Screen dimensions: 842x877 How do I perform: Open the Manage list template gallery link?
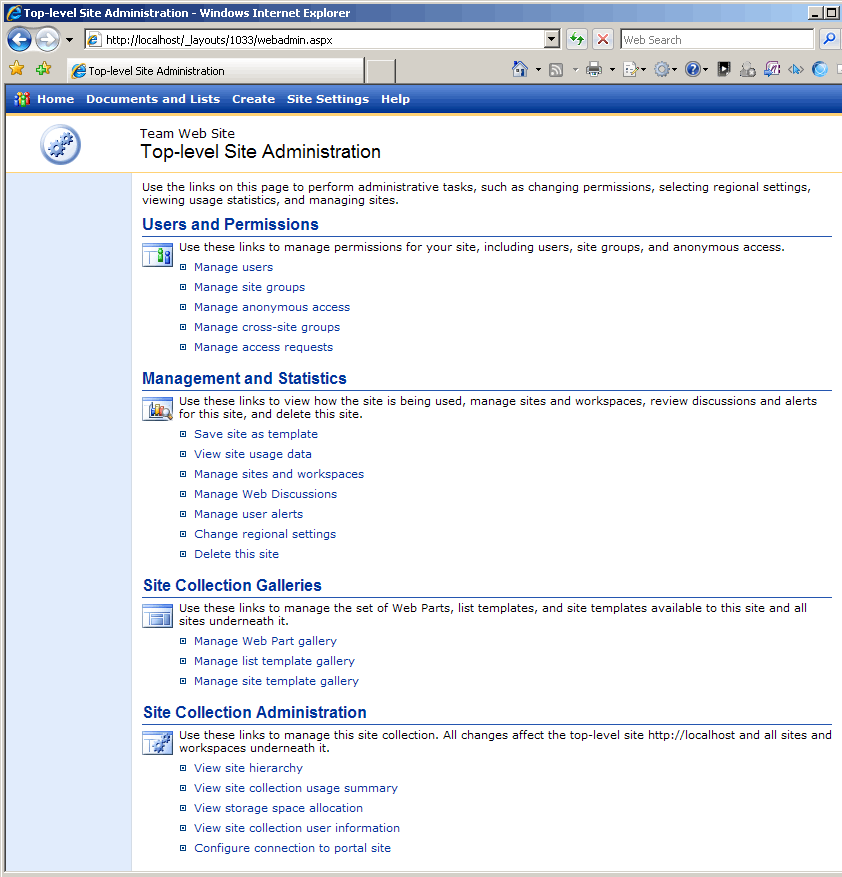click(274, 661)
